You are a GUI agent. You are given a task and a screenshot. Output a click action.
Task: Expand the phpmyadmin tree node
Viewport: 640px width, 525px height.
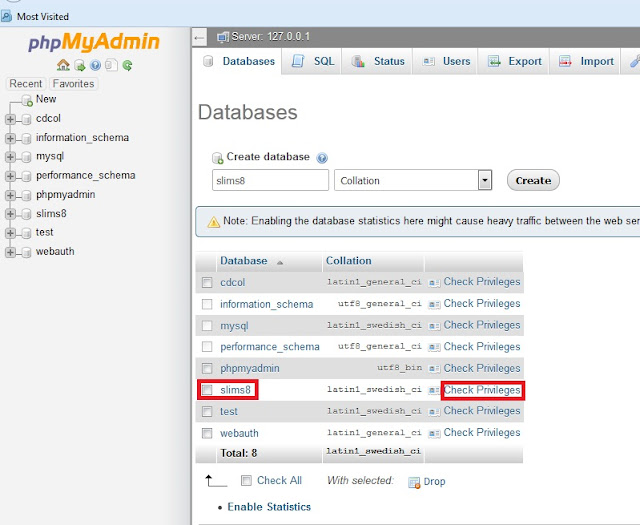click(11, 195)
